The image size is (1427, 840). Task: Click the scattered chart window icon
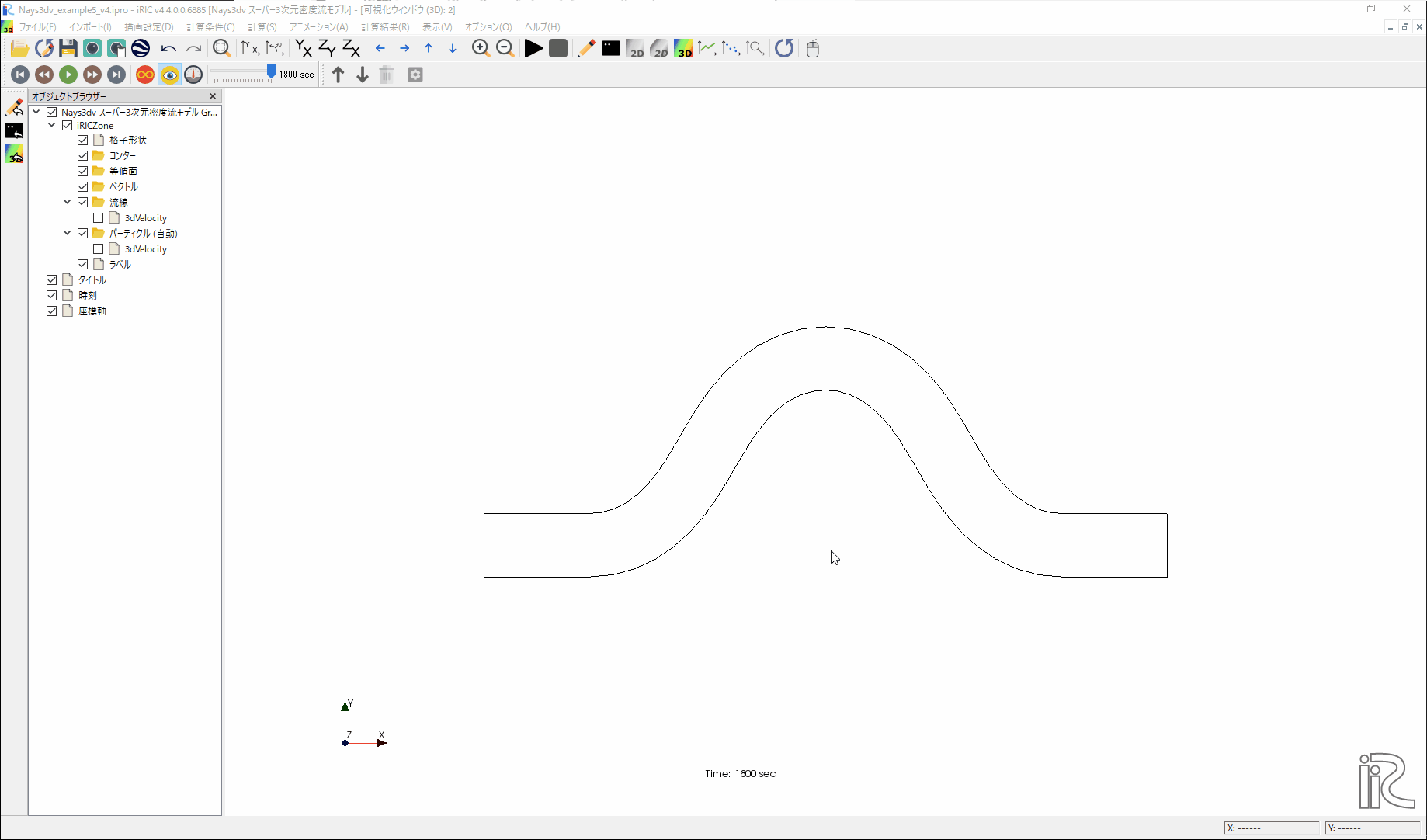click(x=731, y=48)
